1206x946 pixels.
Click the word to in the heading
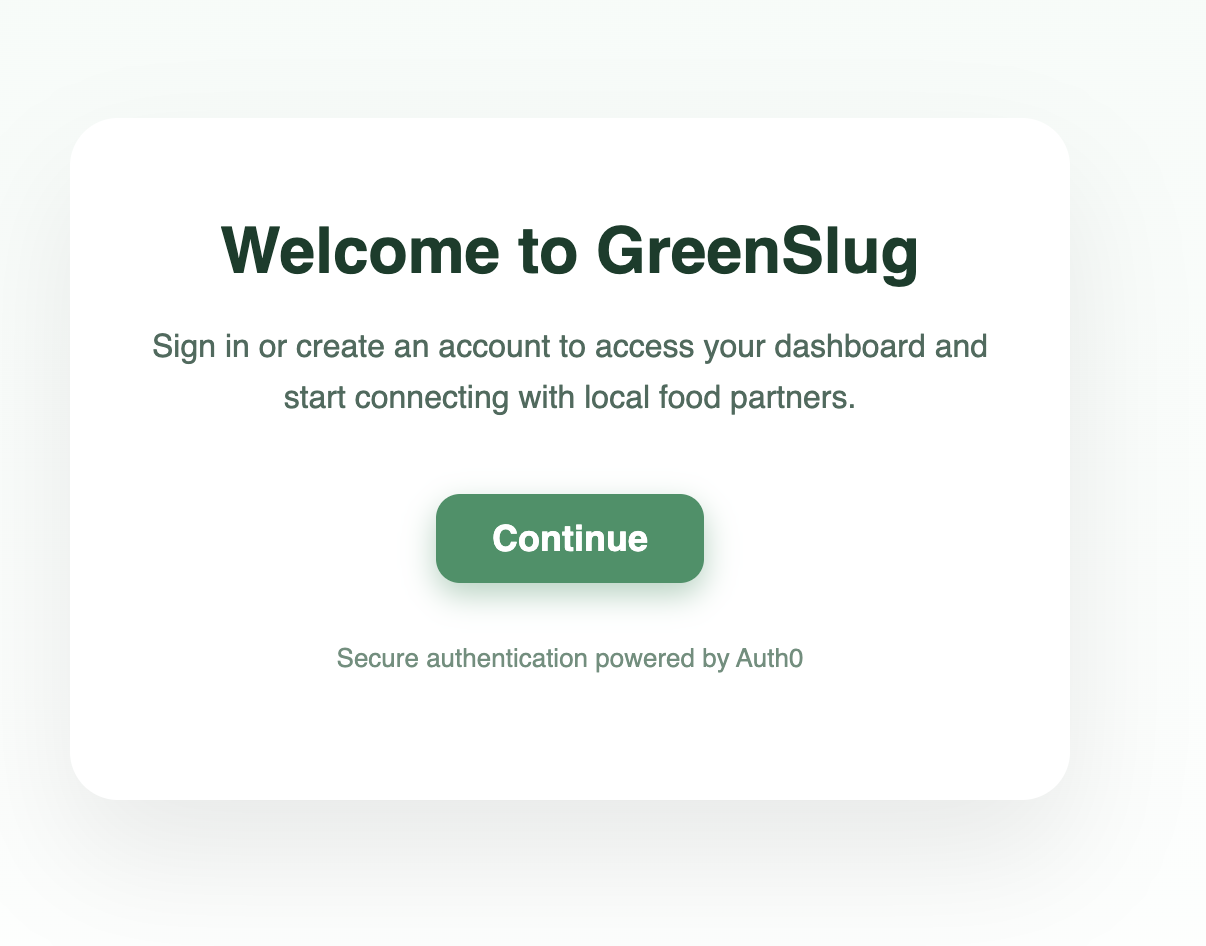548,252
